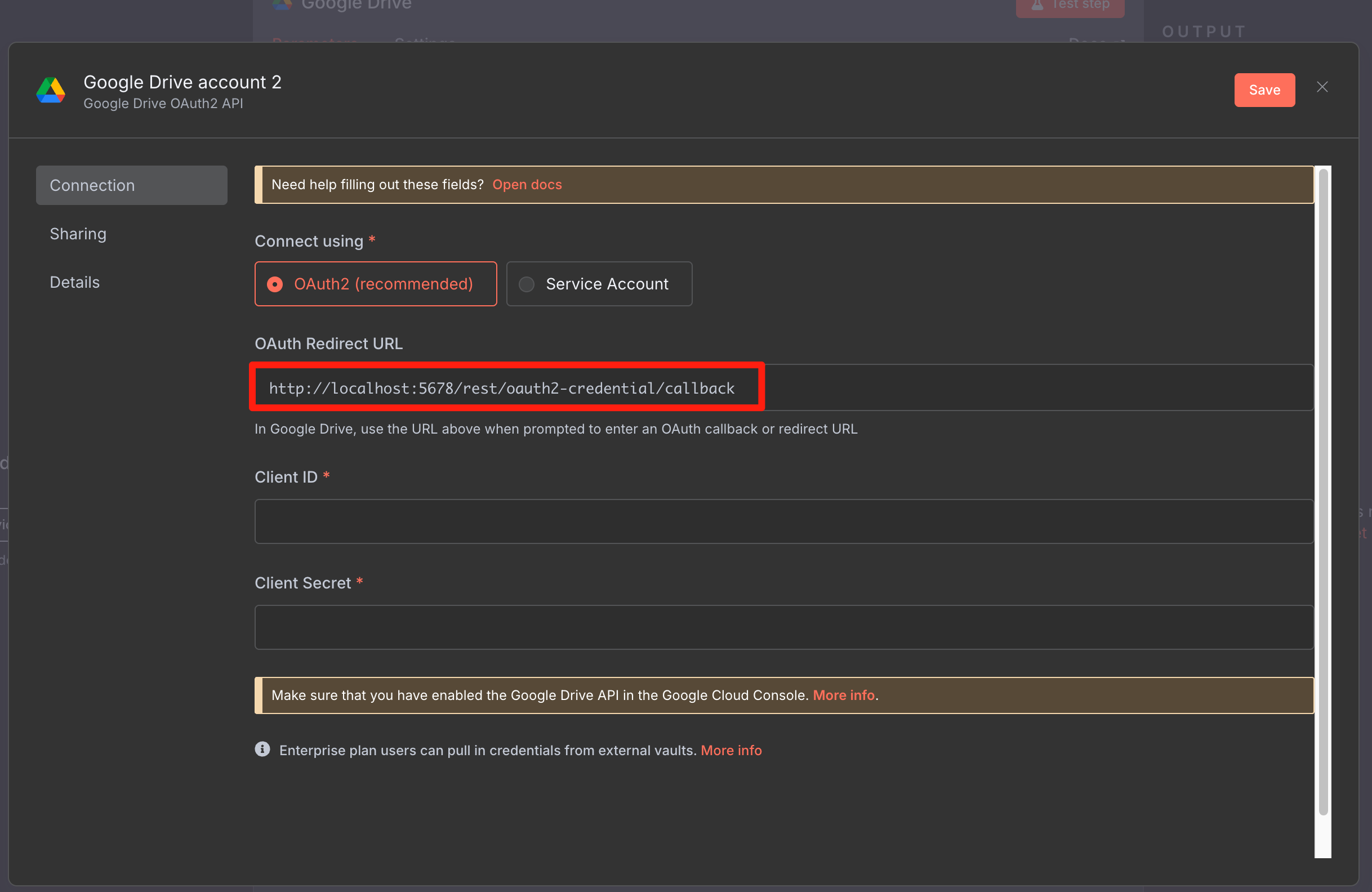Viewport: 1372px width, 892px height.
Task: Click OUTPUT heading in background panel
Action: (1204, 32)
